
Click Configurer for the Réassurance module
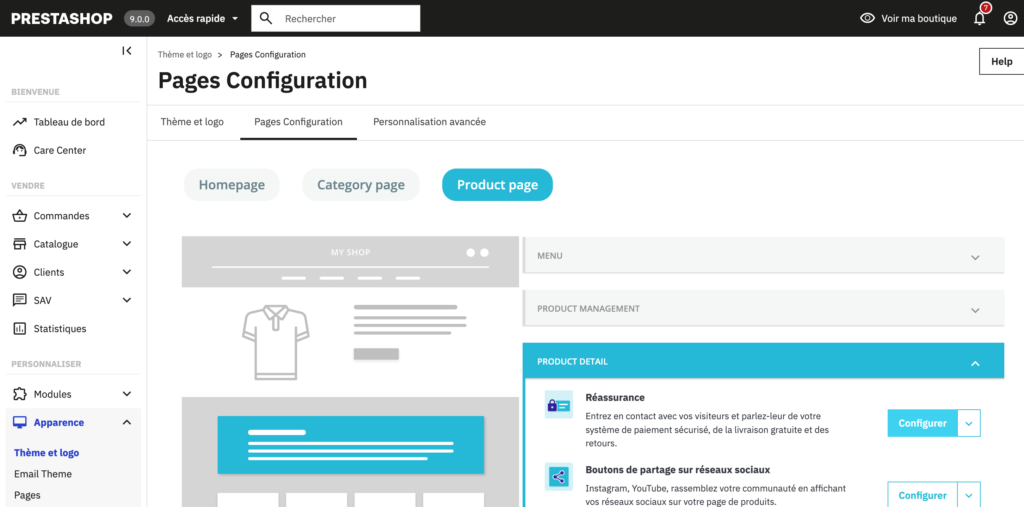click(x=922, y=423)
